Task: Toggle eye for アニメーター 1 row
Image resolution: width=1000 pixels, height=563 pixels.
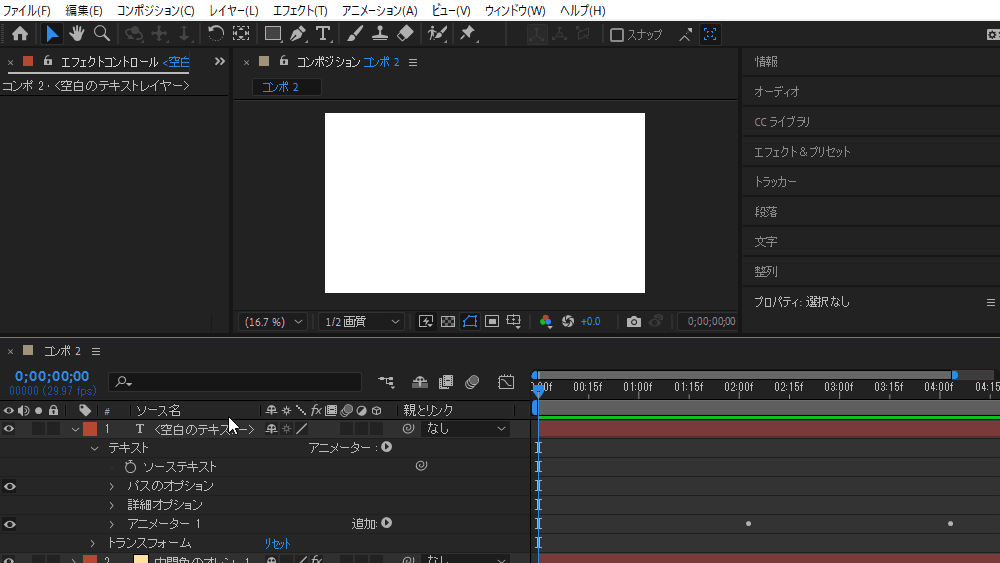Action: coord(9,524)
